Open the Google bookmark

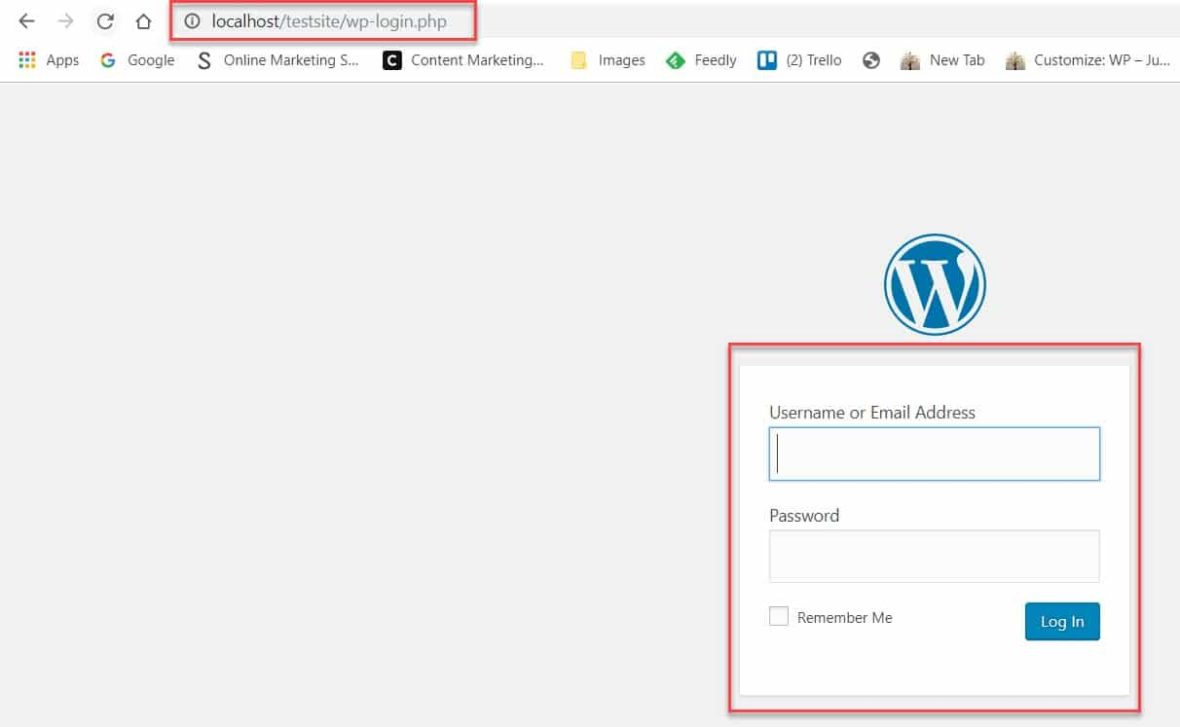click(138, 60)
